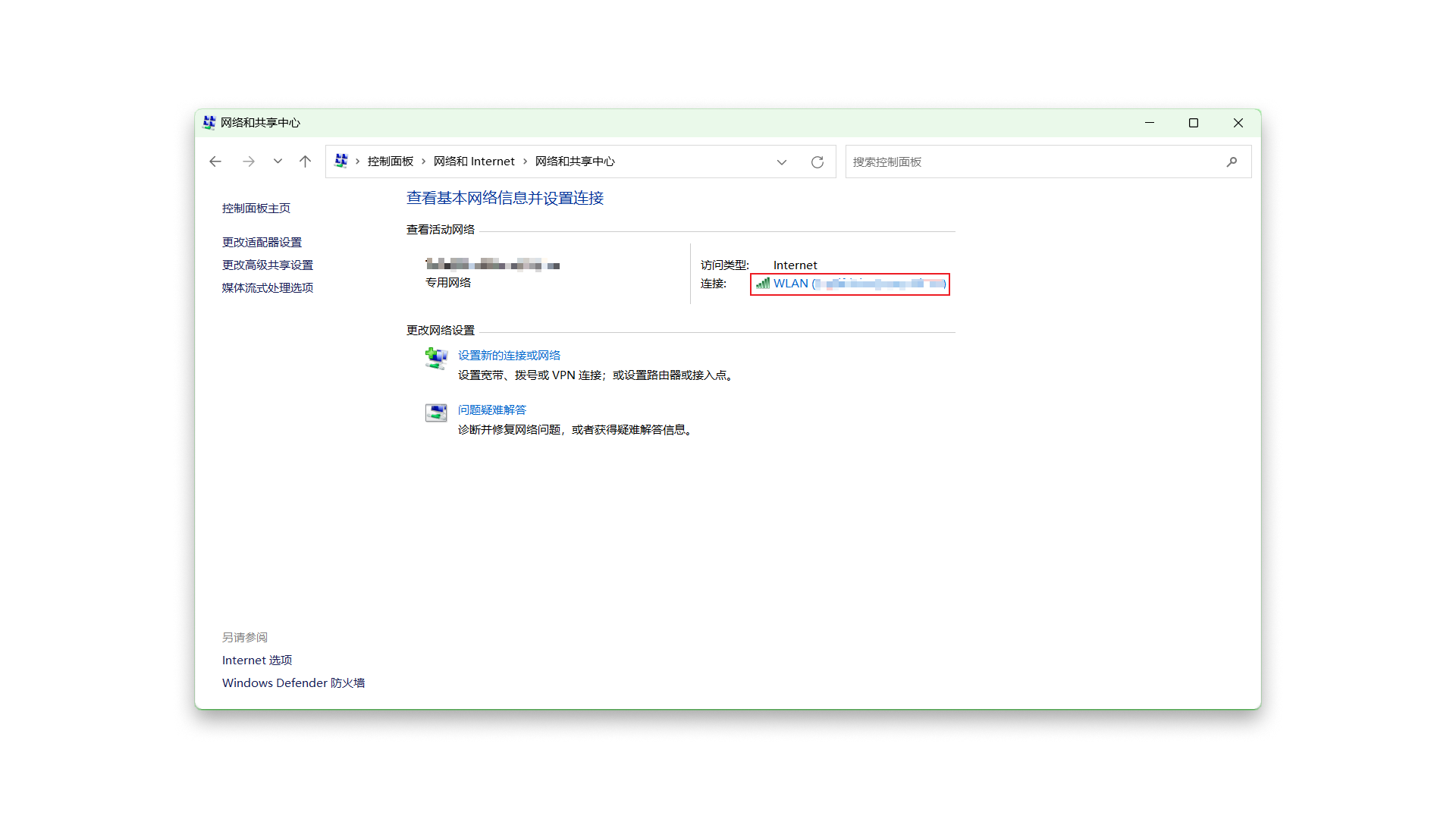Click the set up new connection icon
The width and height of the screenshot is (1456, 819).
(x=436, y=357)
